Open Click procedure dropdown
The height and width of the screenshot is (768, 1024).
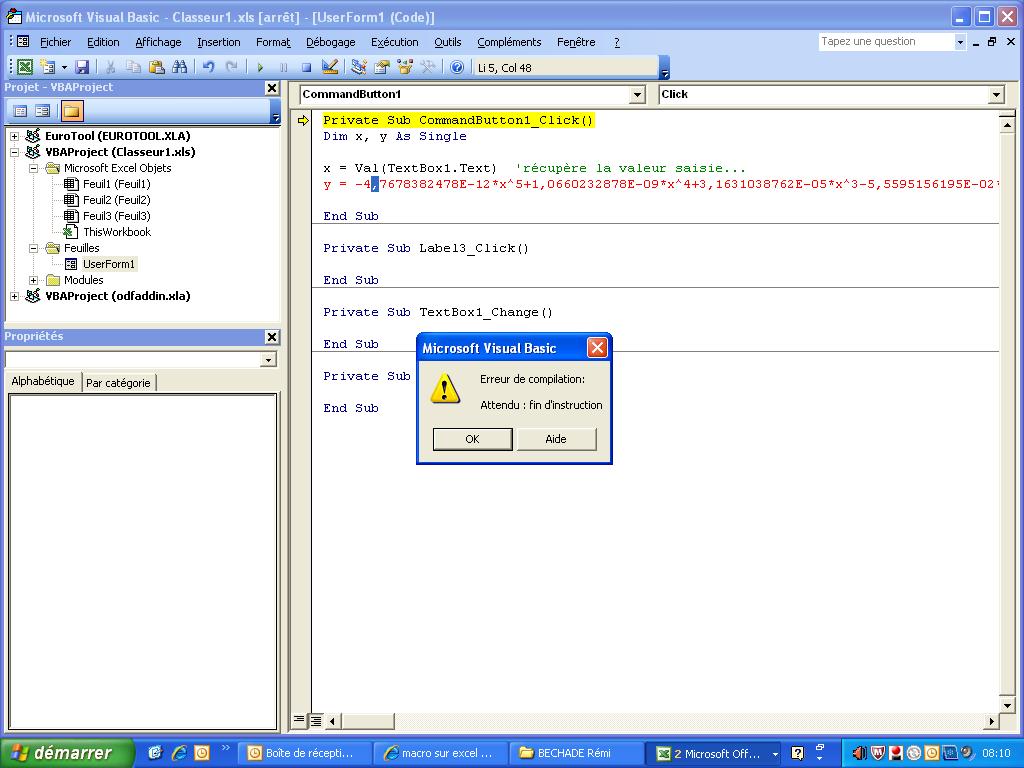(x=995, y=95)
